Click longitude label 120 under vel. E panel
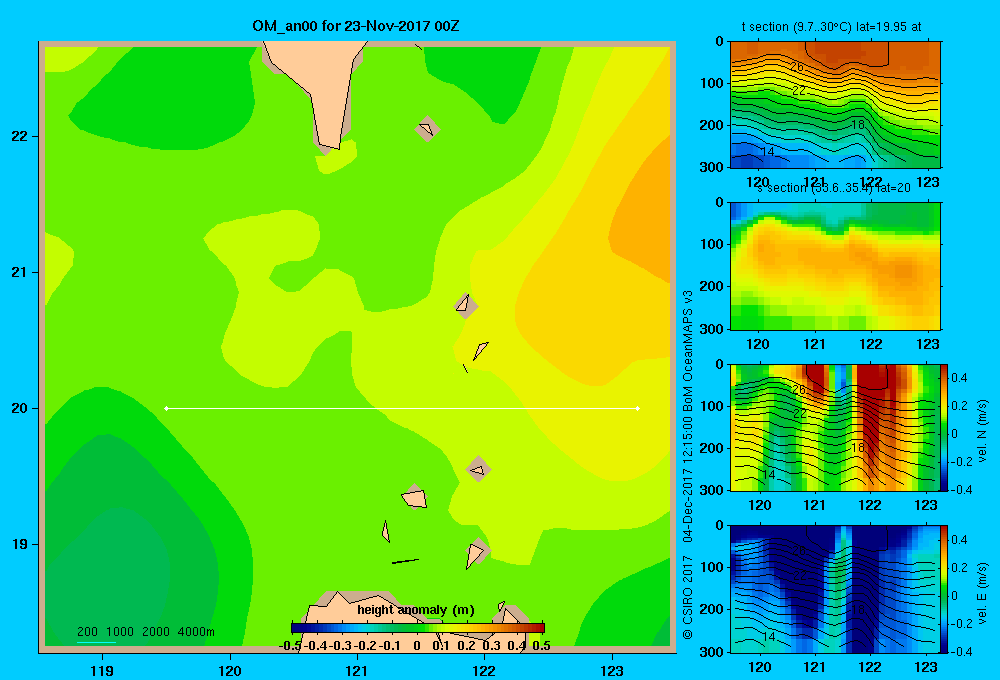The width and height of the screenshot is (1000, 680). [760, 667]
